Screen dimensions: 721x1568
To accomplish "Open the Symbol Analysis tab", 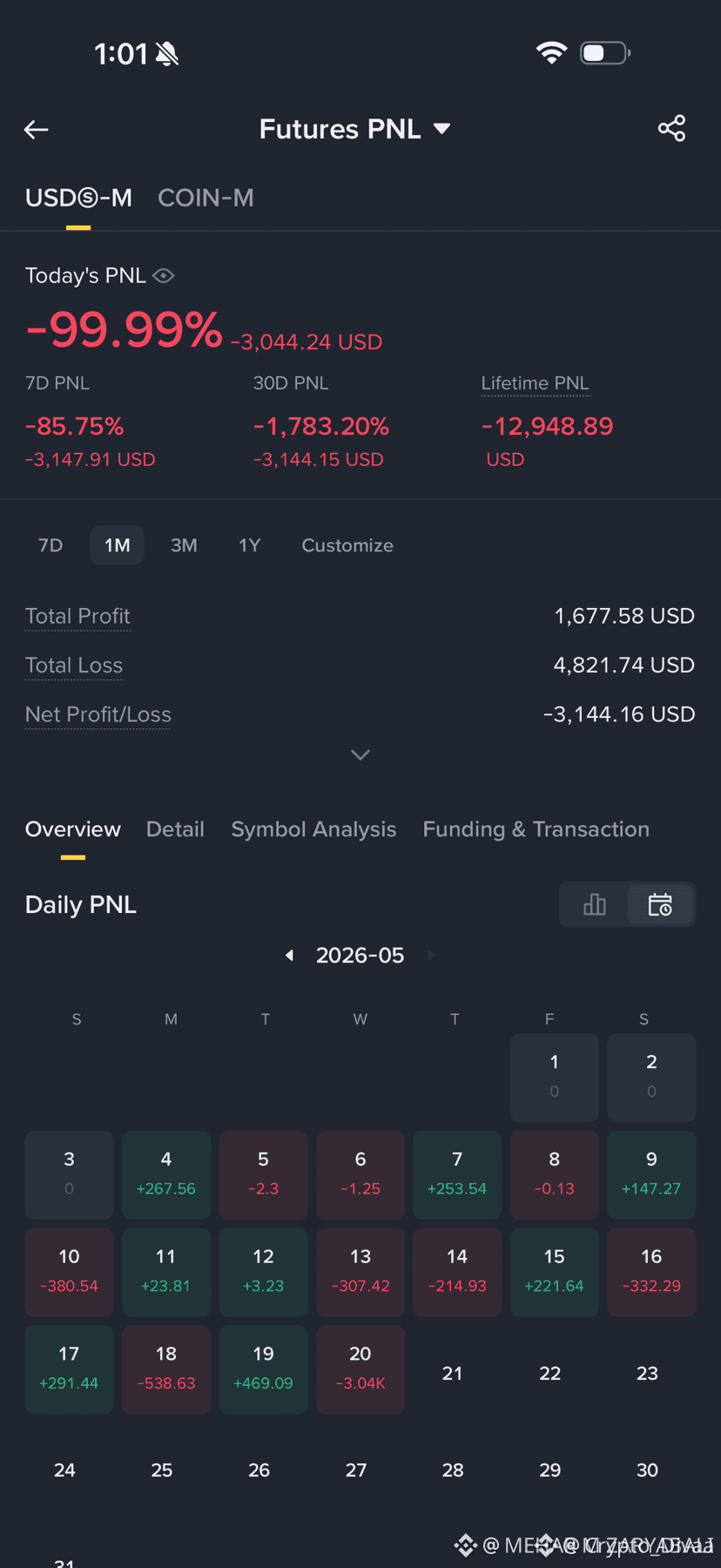I will (313, 829).
